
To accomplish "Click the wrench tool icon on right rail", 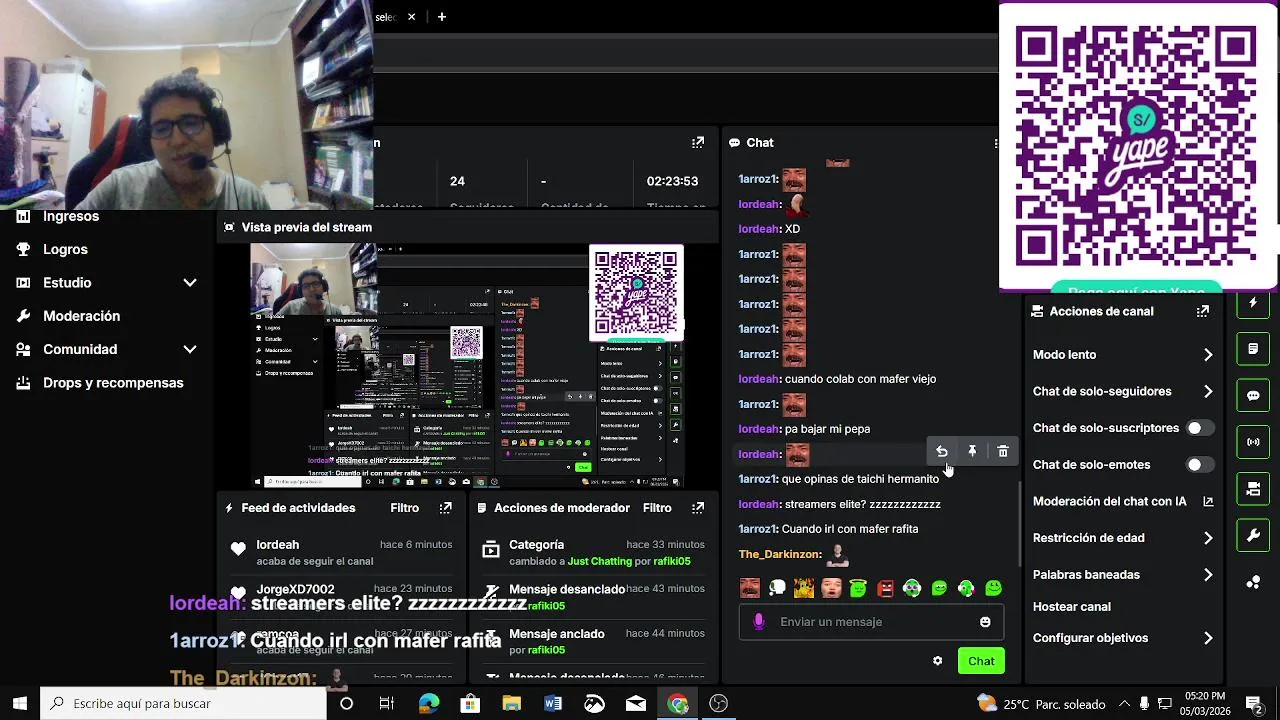I will pyautogui.click(x=1253, y=536).
